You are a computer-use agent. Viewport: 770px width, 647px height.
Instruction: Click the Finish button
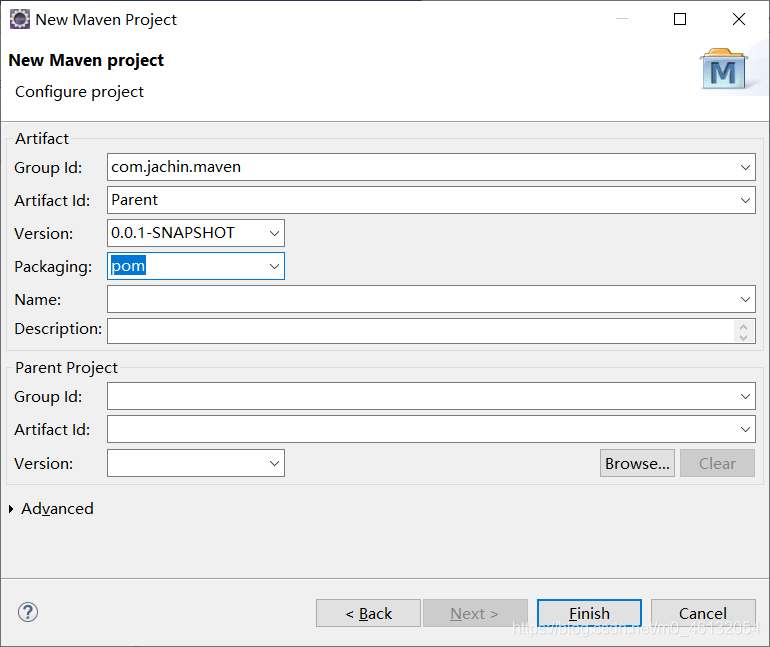(589, 613)
